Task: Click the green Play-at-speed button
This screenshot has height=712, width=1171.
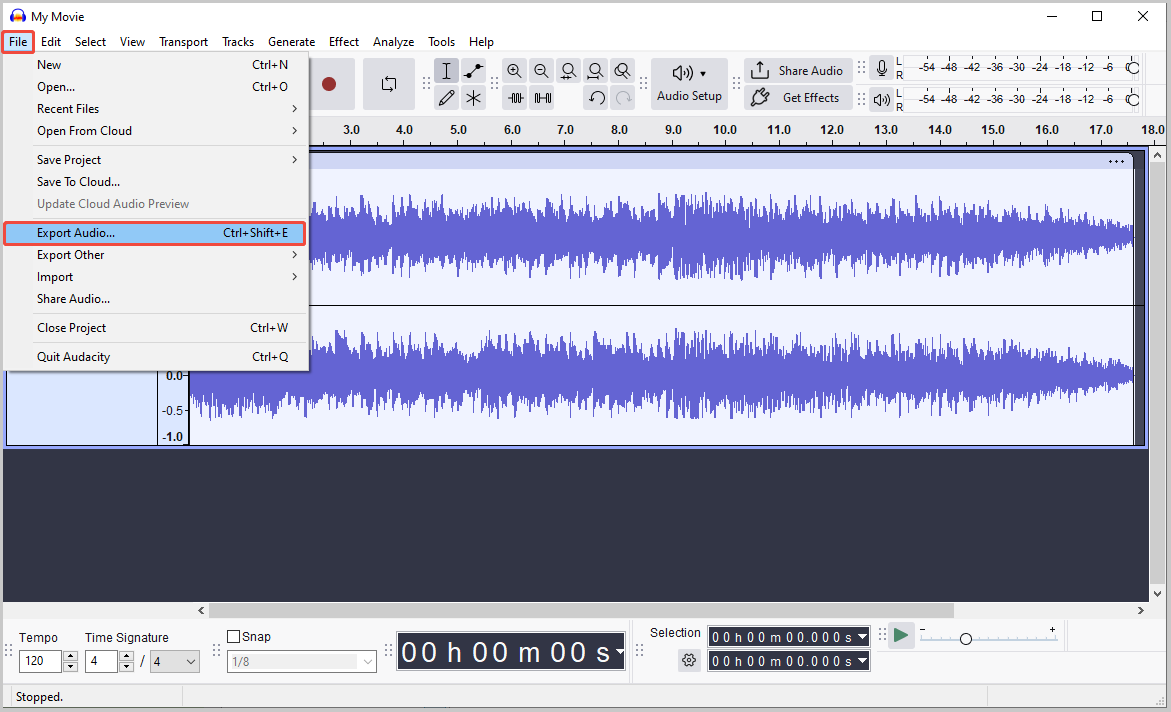Action: pyautogui.click(x=901, y=636)
